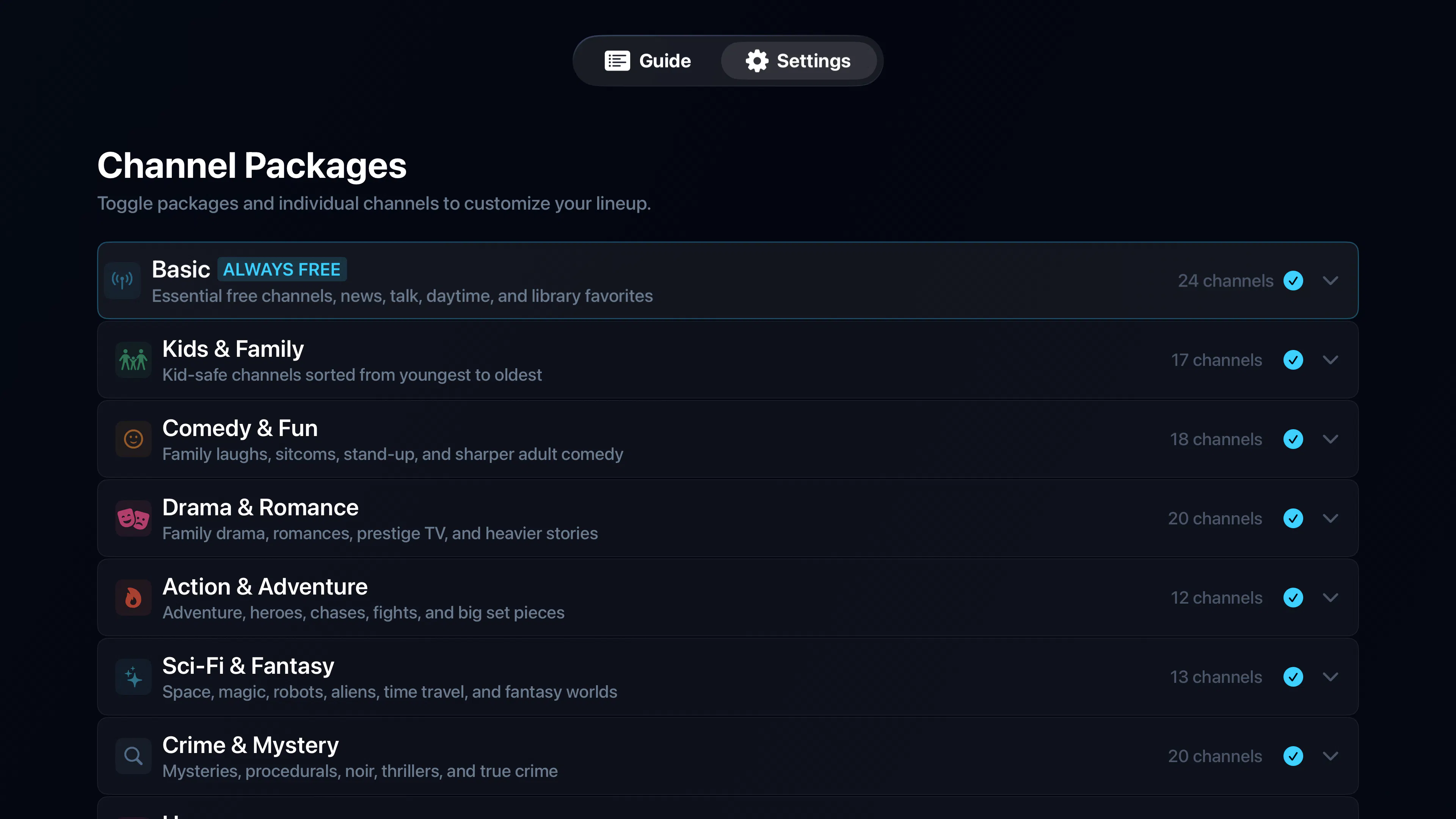Click the 12 channels count
Screen dimensions: 1456x819
tap(1216, 598)
